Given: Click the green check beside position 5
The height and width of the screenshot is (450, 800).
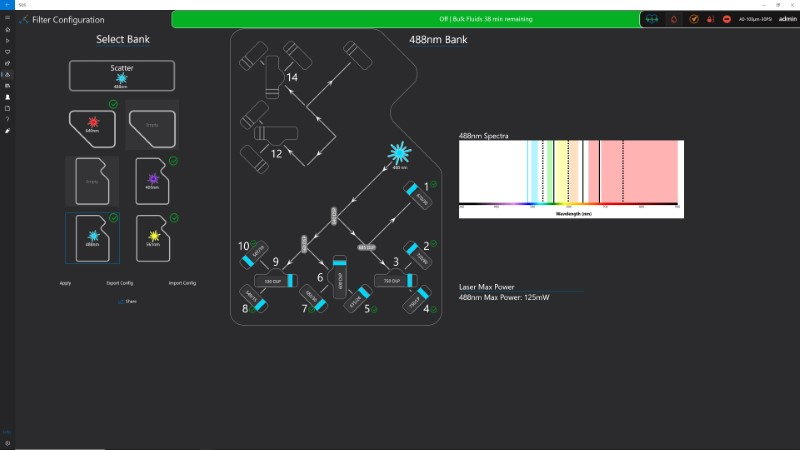Looking at the screenshot, I should pyautogui.click(x=374, y=310).
